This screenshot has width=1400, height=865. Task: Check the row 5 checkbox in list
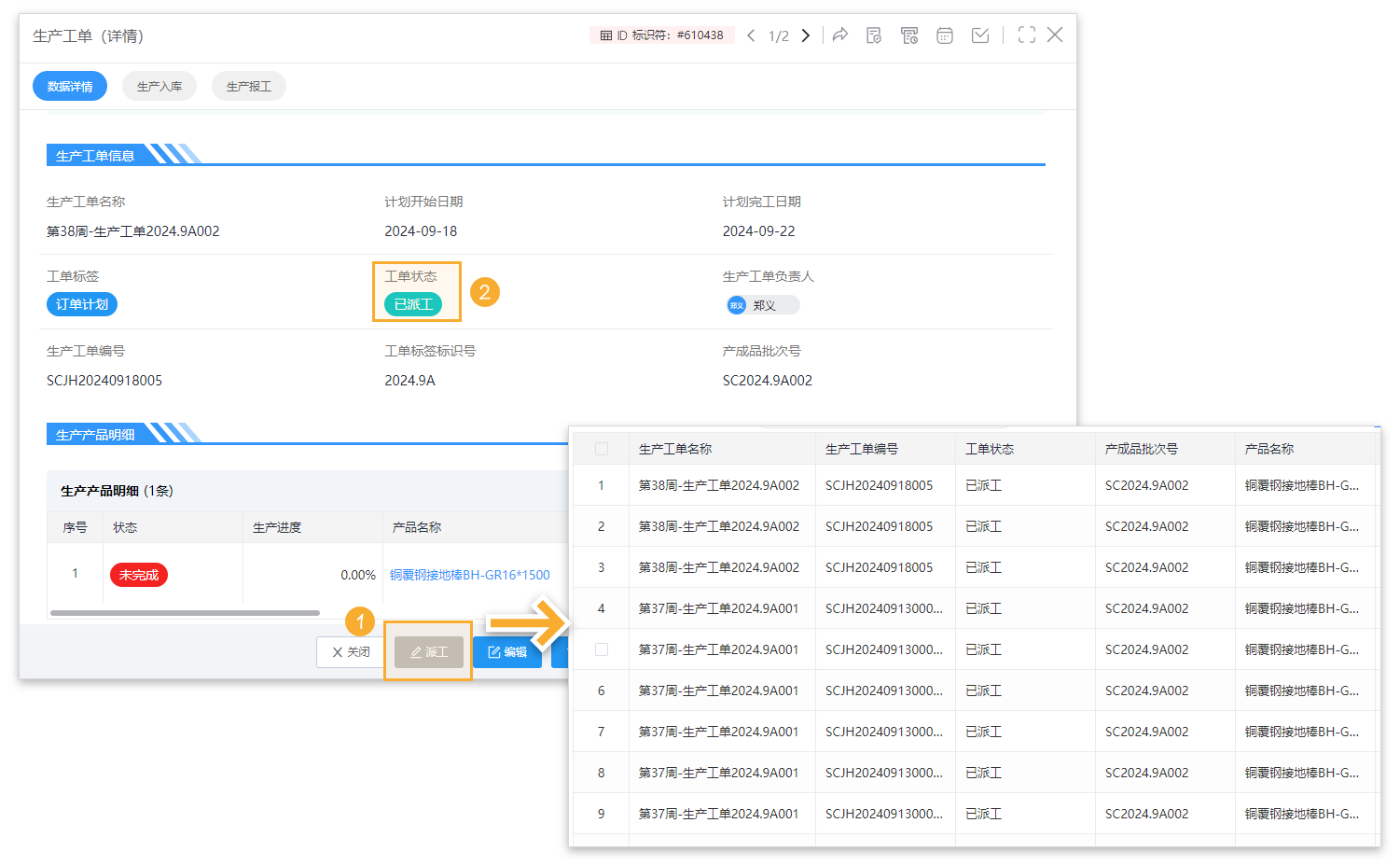602,649
